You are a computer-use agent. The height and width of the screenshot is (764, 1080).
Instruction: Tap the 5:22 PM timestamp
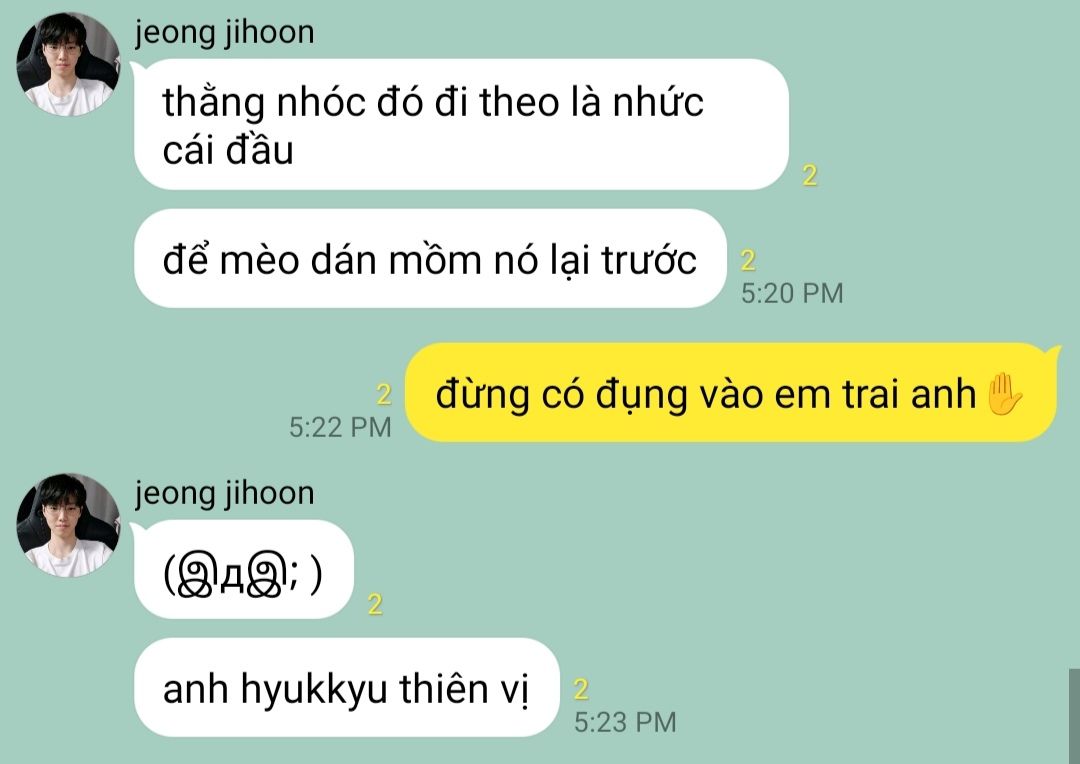click(x=340, y=427)
